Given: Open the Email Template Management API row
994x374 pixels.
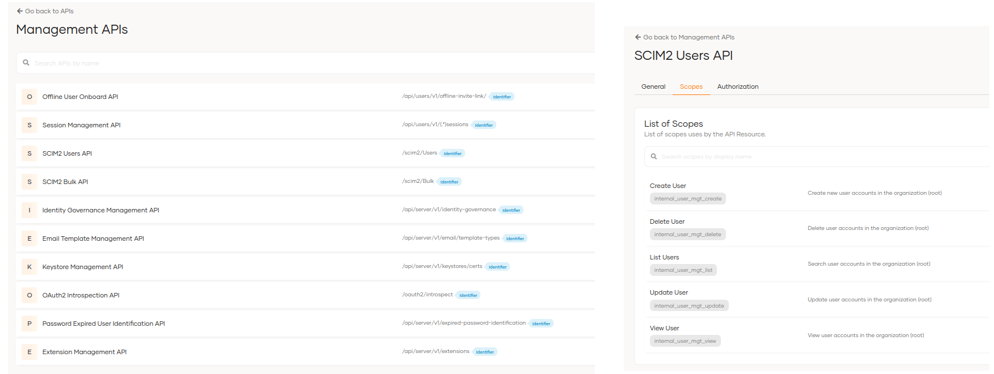Looking at the screenshot, I should coord(305,238).
